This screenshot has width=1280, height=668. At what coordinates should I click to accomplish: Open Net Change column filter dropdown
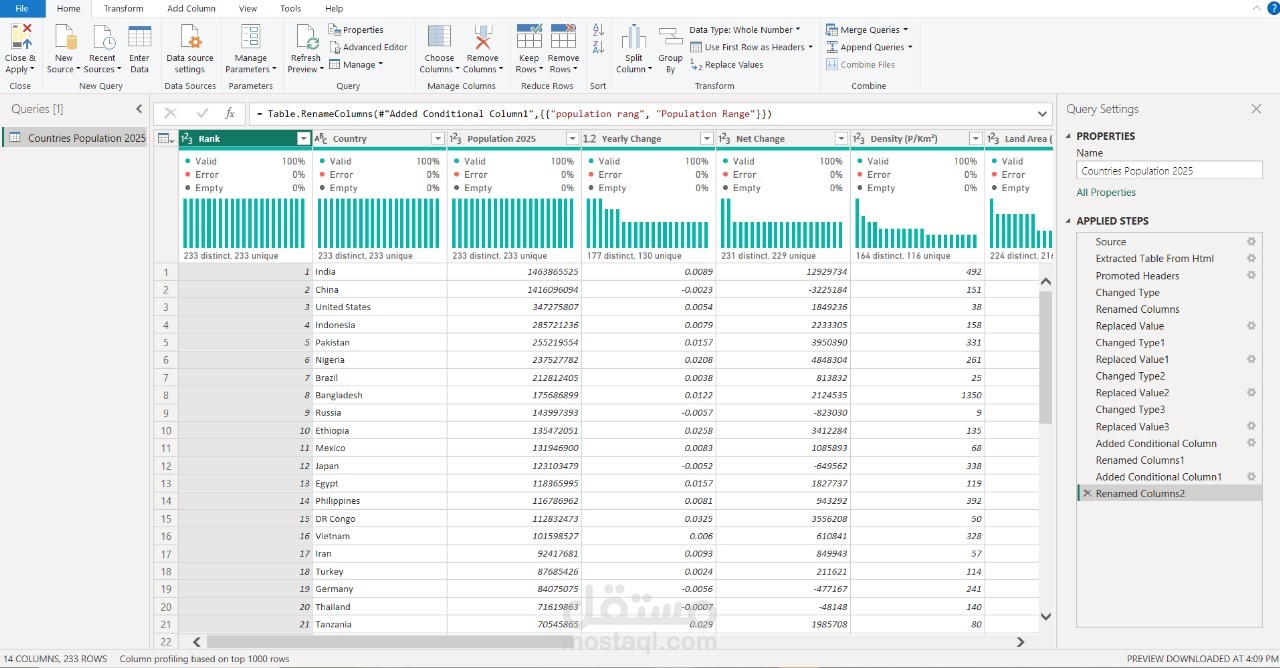pos(841,139)
